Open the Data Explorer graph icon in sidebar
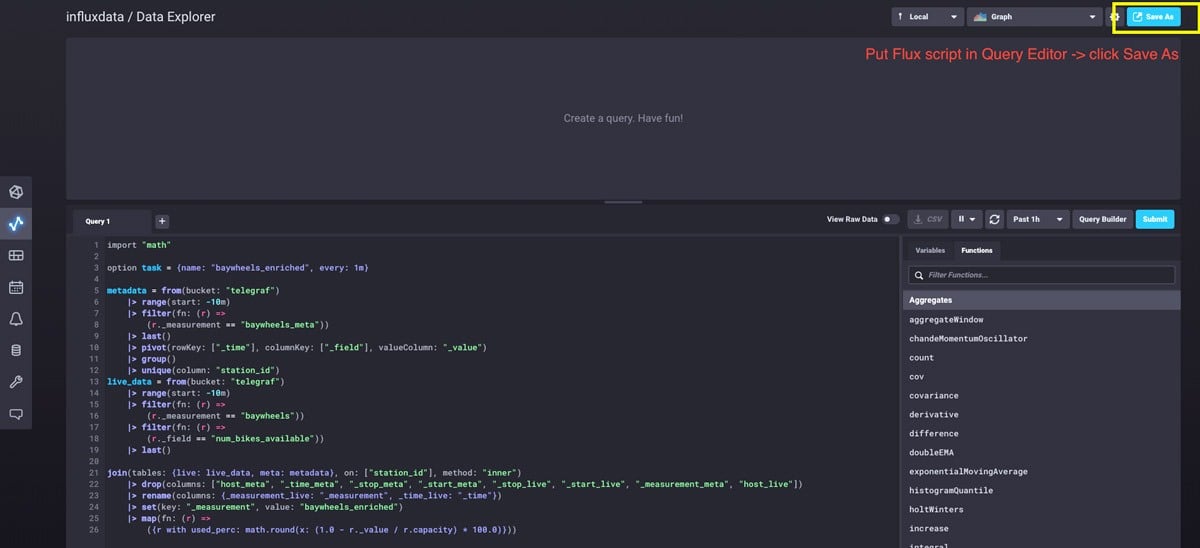This screenshot has height=548, width=1200. 16,224
